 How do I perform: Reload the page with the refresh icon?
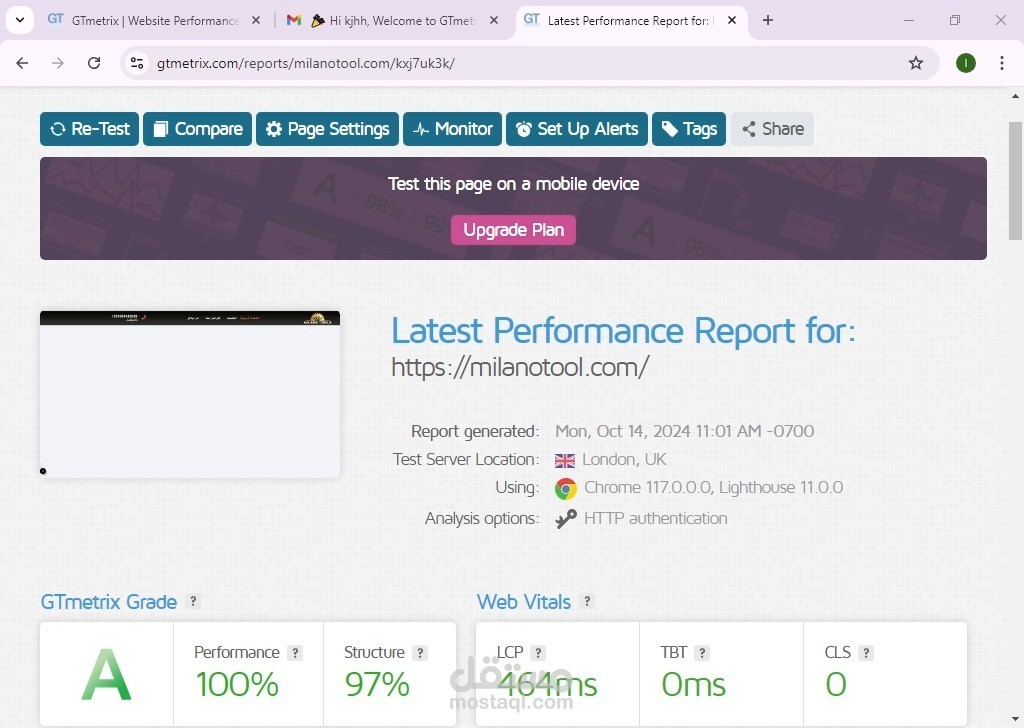pos(94,63)
